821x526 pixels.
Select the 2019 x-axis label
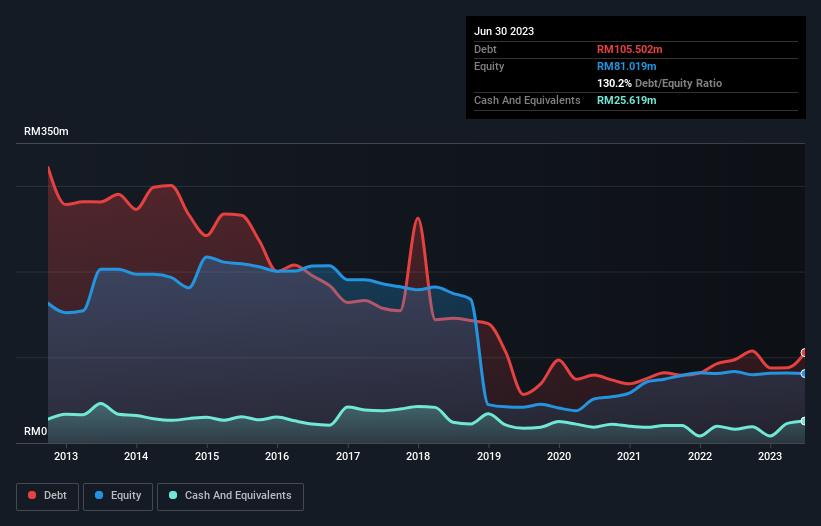(489, 456)
